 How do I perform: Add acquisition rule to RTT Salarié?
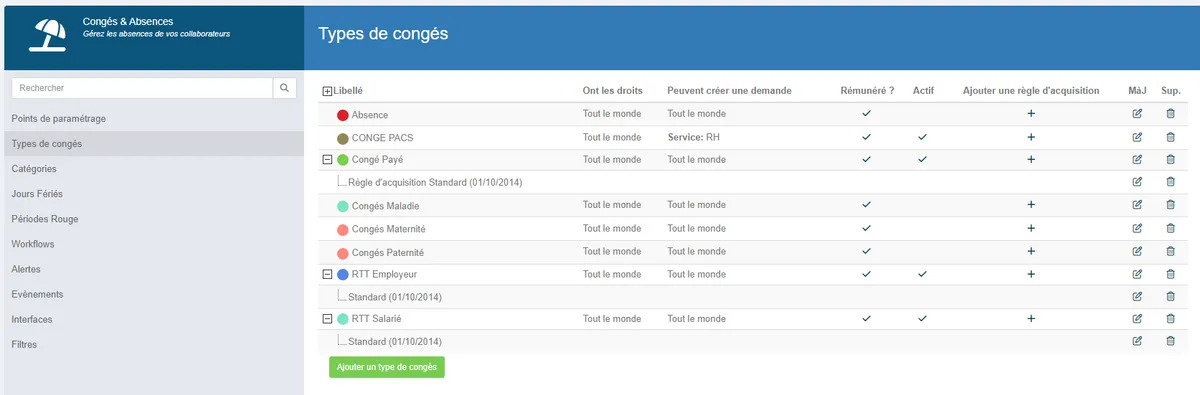click(1031, 319)
